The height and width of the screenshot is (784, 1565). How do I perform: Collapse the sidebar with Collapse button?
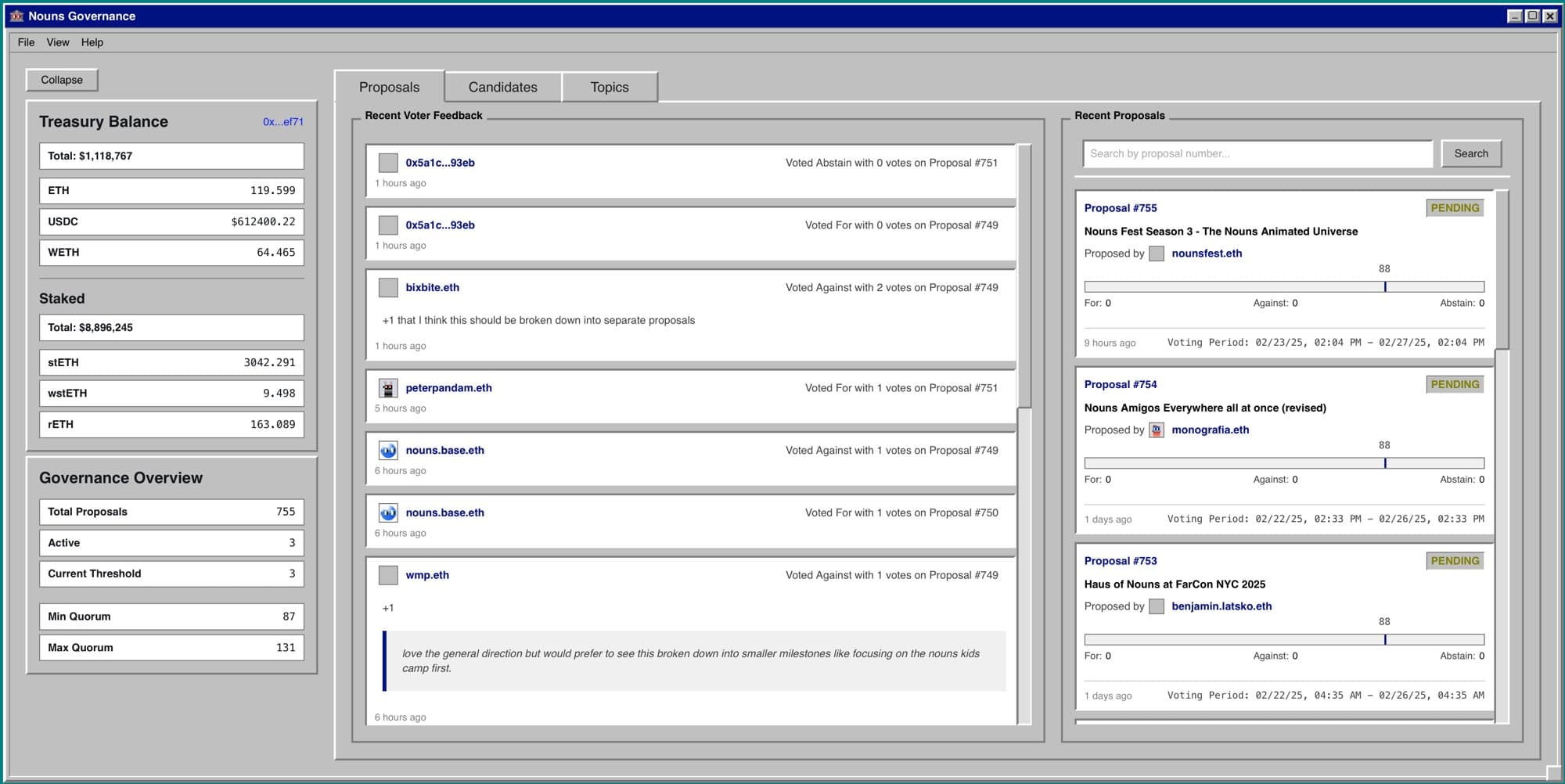pyautogui.click(x=62, y=80)
